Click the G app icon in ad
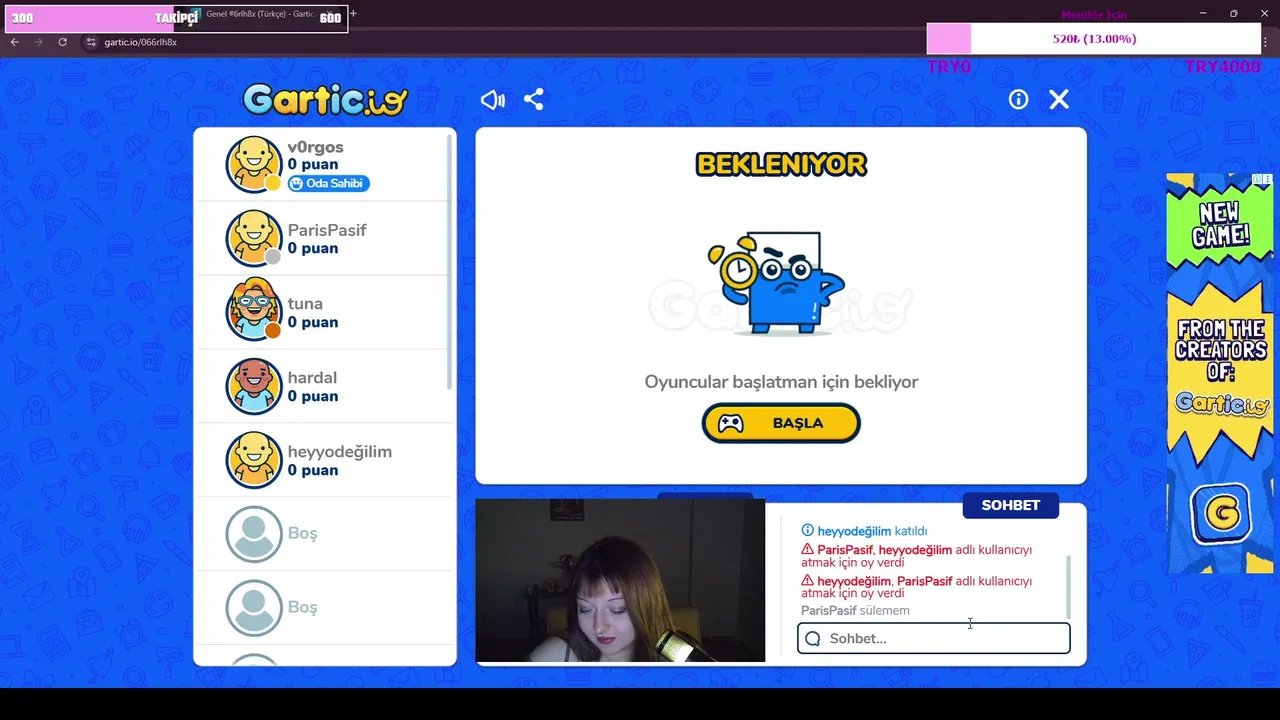Viewport: 1280px width, 720px height. coord(1220,514)
